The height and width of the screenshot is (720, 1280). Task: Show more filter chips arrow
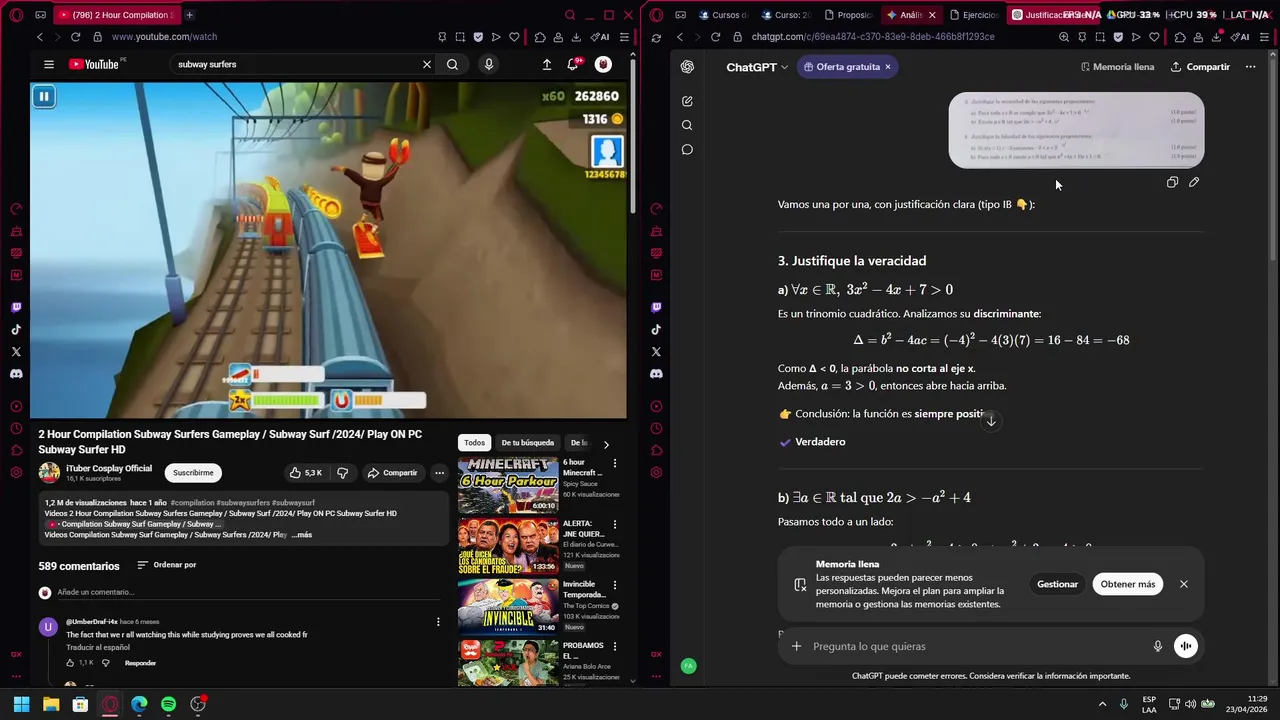606,444
